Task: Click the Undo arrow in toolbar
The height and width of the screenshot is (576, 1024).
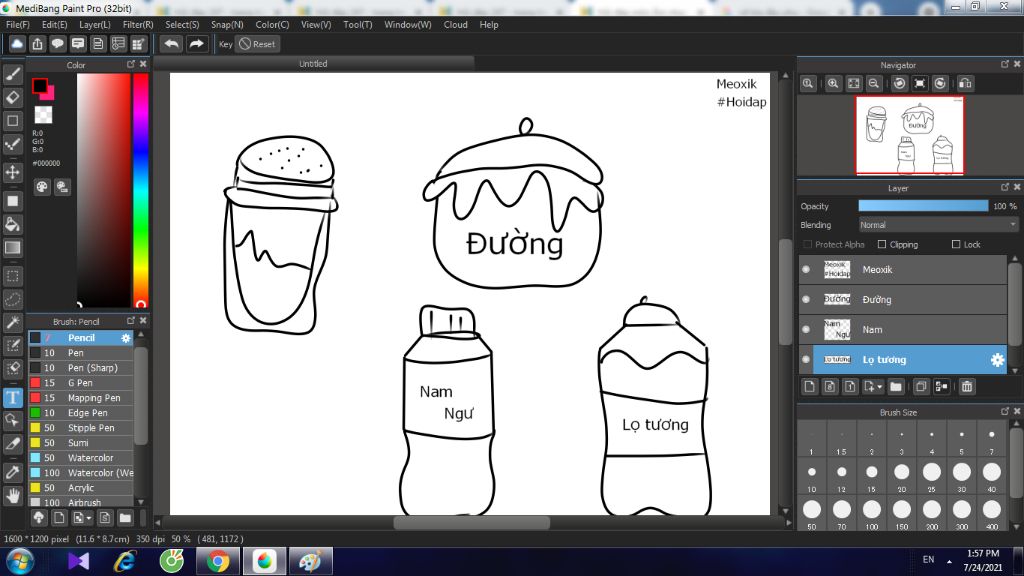Action: tap(172, 44)
